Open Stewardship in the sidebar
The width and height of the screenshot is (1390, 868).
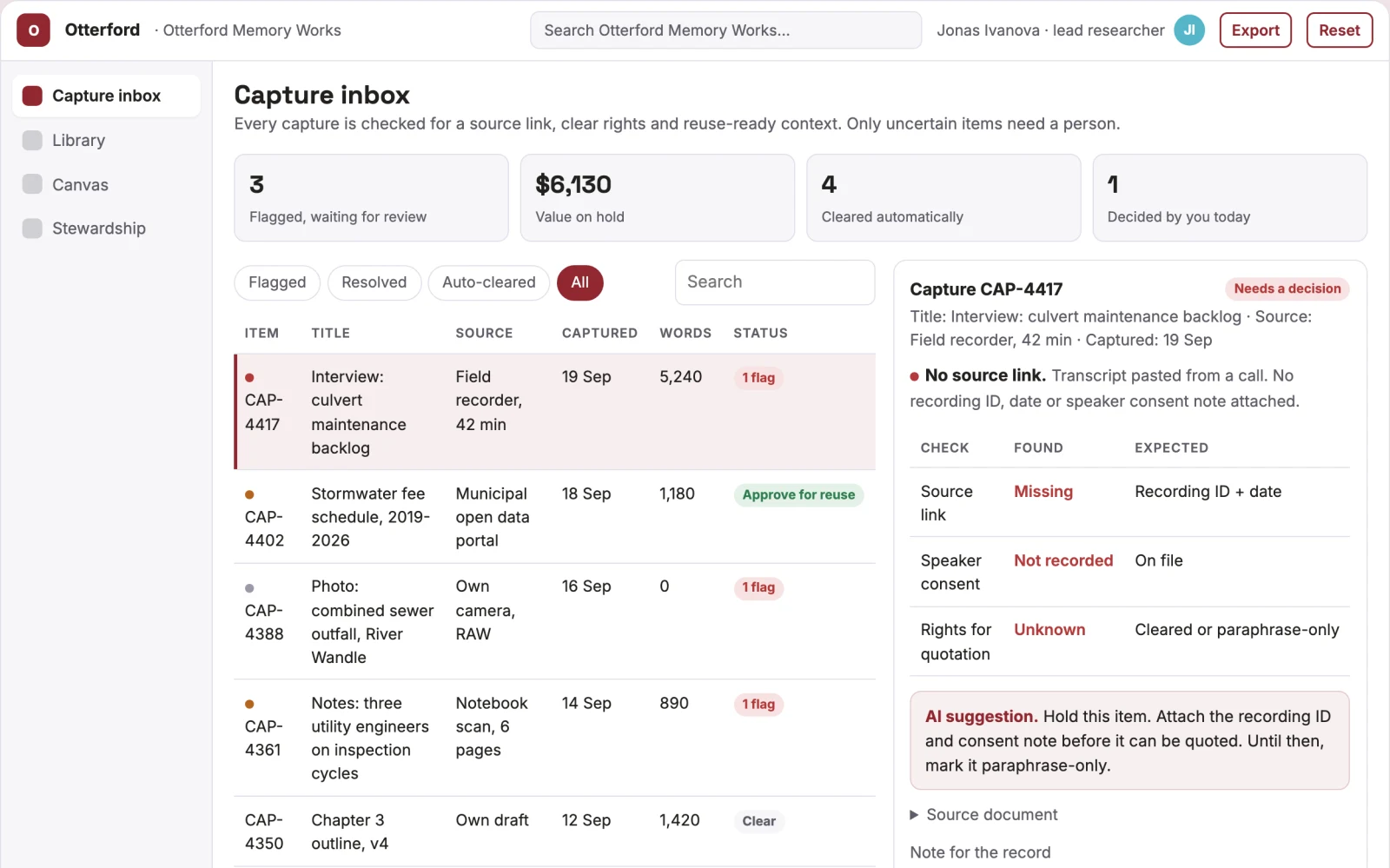pyautogui.click(x=106, y=229)
